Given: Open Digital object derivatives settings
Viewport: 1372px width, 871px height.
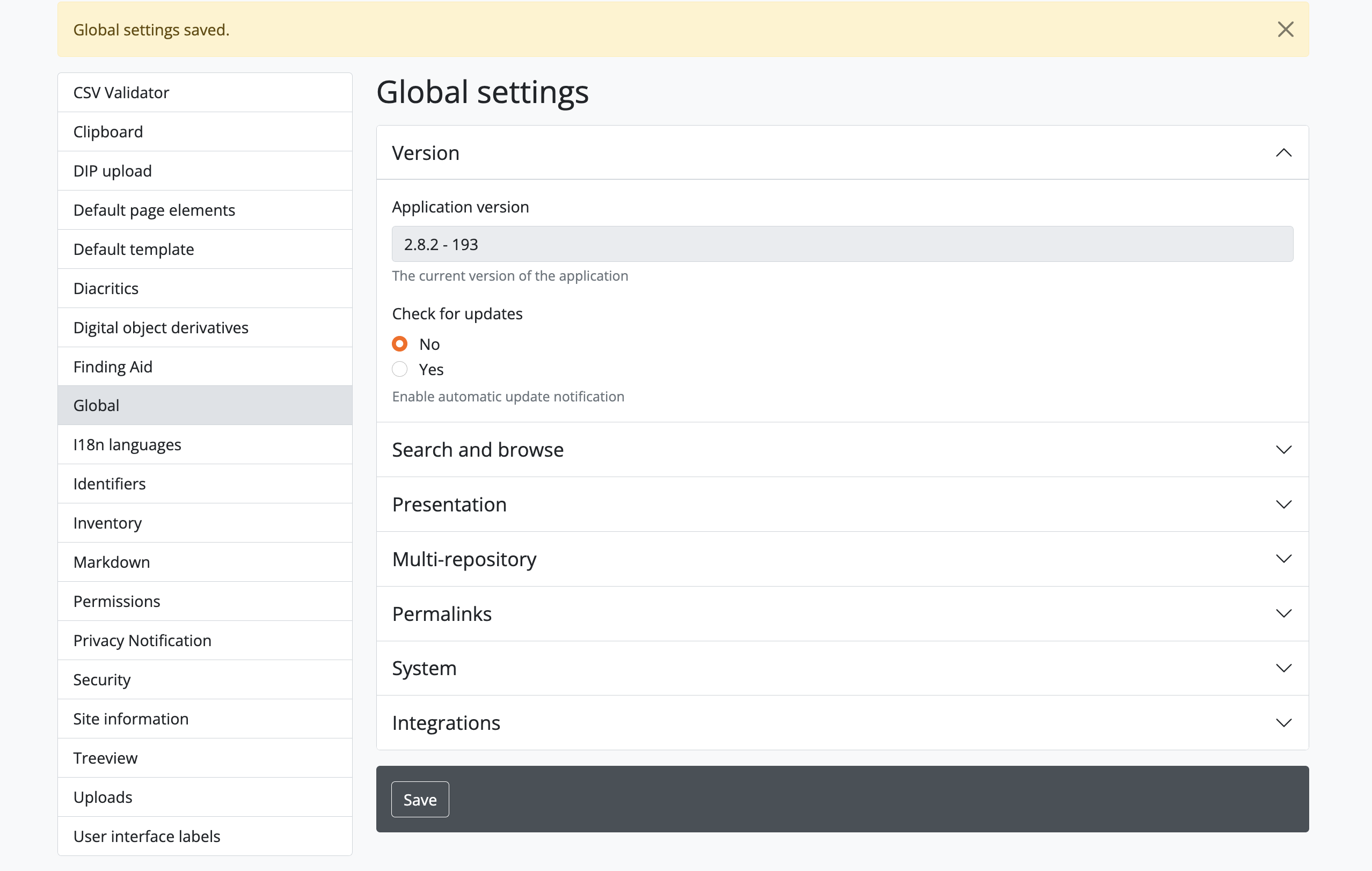Looking at the screenshot, I should (x=160, y=327).
